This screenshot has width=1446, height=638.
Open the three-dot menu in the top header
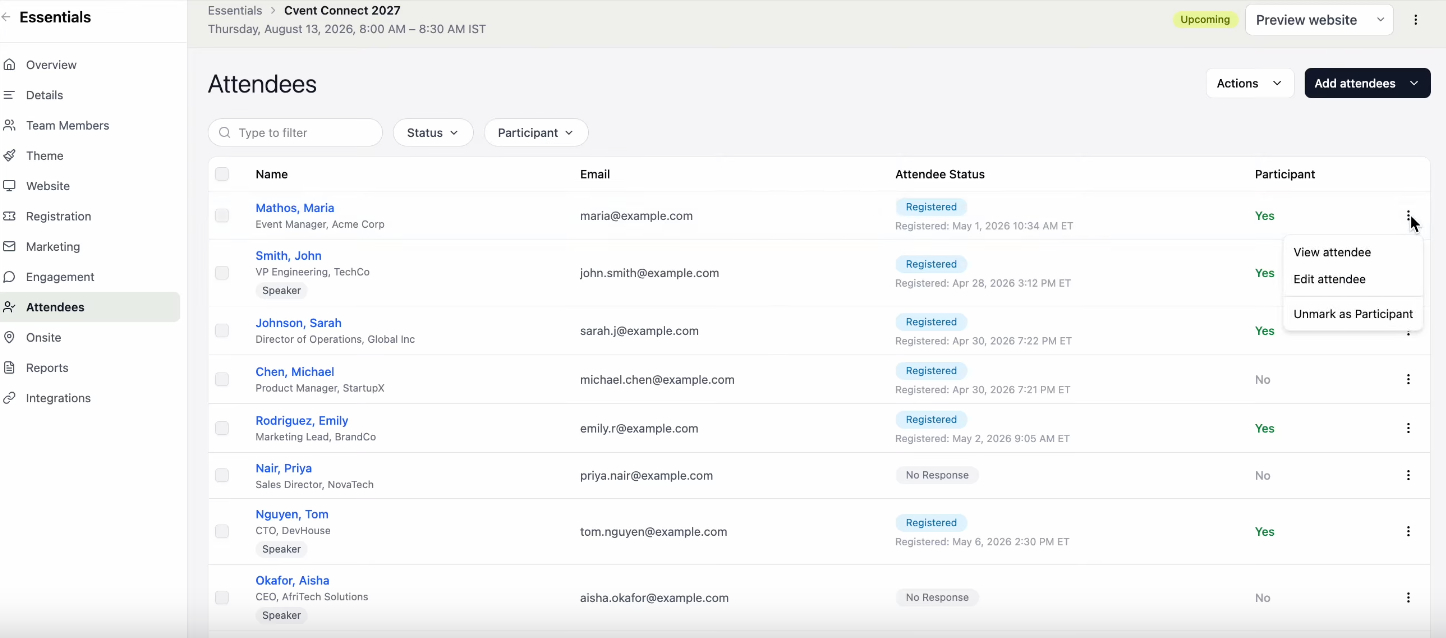tap(1416, 20)
